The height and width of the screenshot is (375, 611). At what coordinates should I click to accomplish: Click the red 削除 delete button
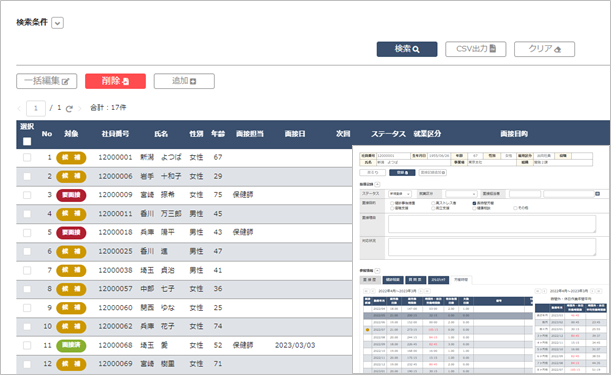pos(115,81)
